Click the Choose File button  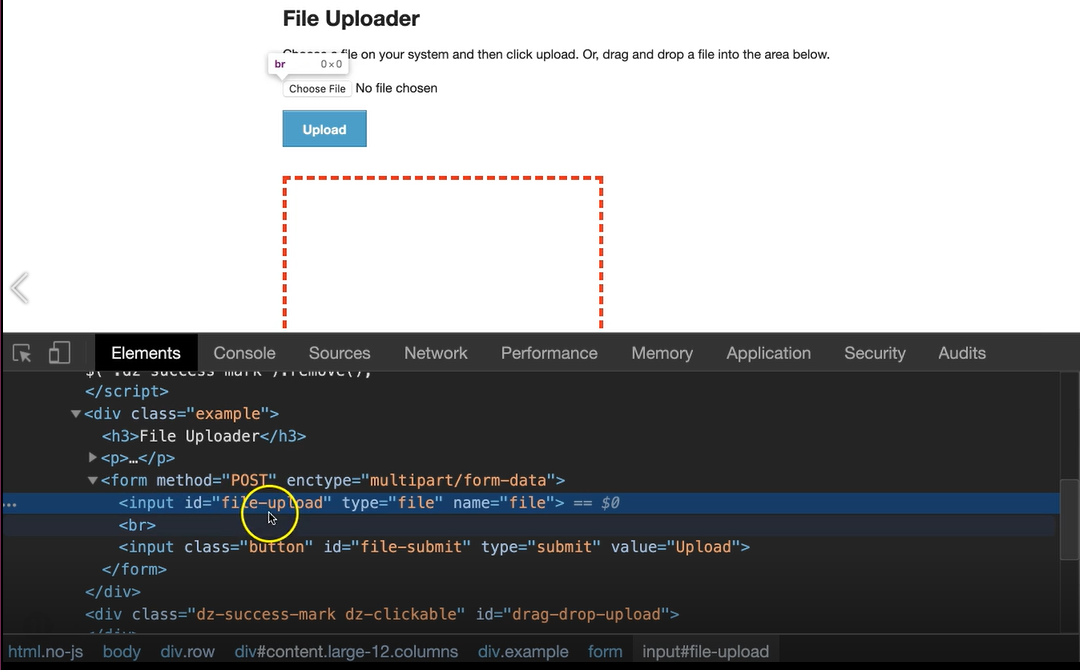[318, 88]
